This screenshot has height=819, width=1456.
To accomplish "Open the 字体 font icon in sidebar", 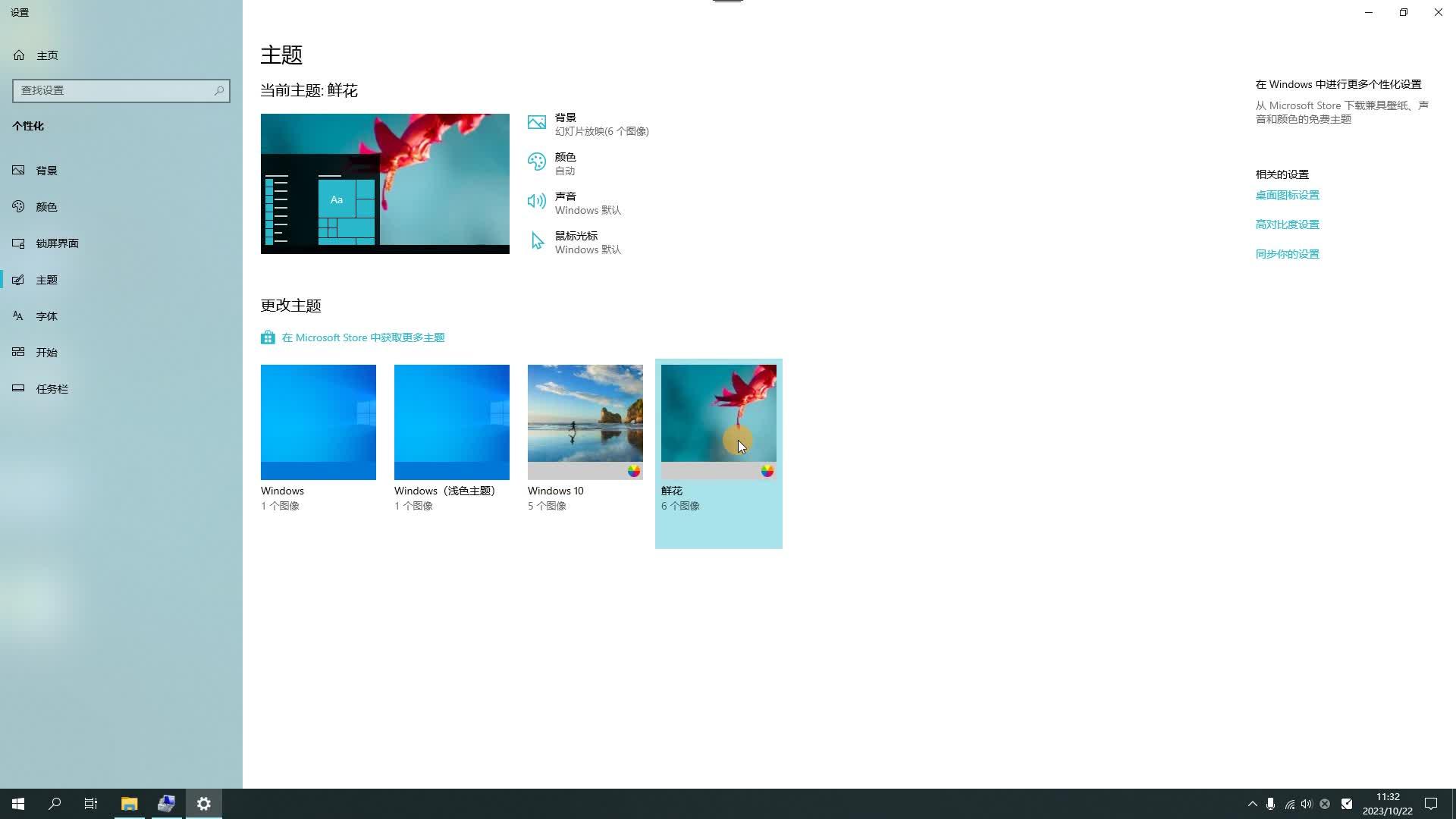I will click(19, 316).
